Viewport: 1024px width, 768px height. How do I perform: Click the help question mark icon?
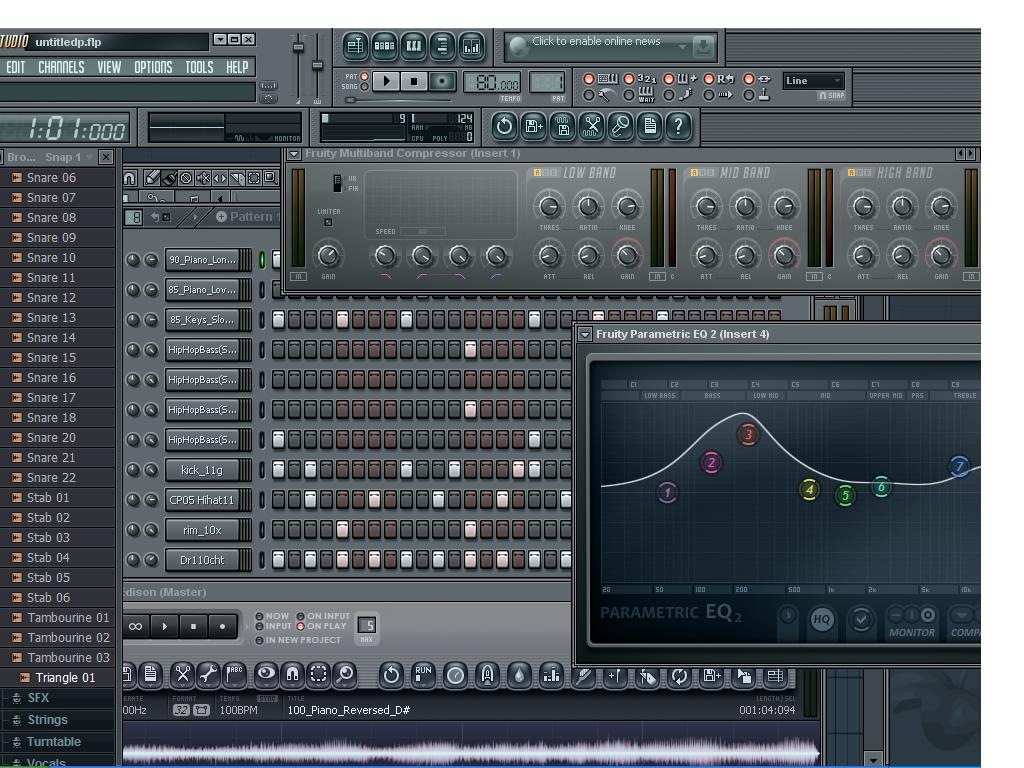[678, 126]
